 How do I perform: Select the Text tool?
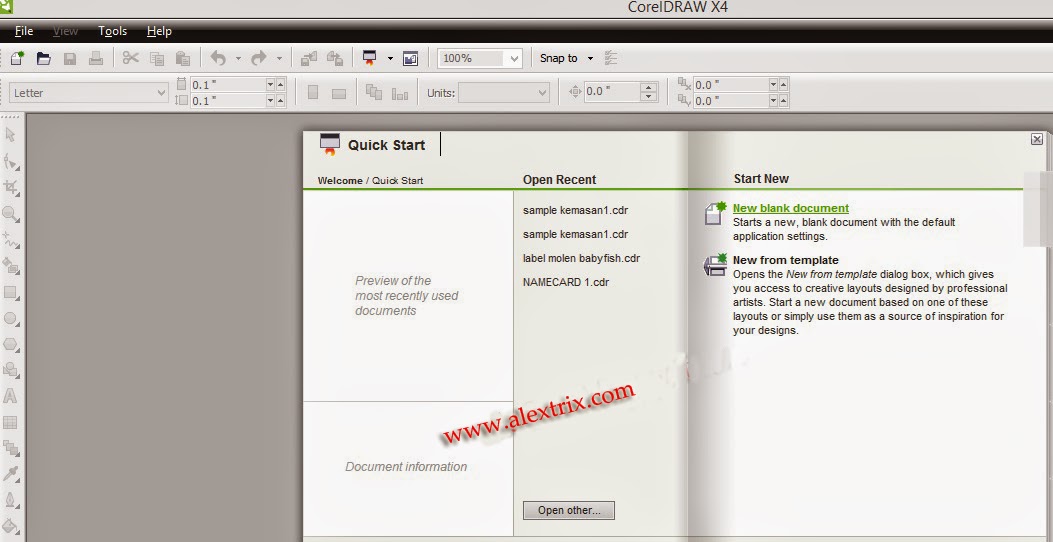(x=10, y=396)
